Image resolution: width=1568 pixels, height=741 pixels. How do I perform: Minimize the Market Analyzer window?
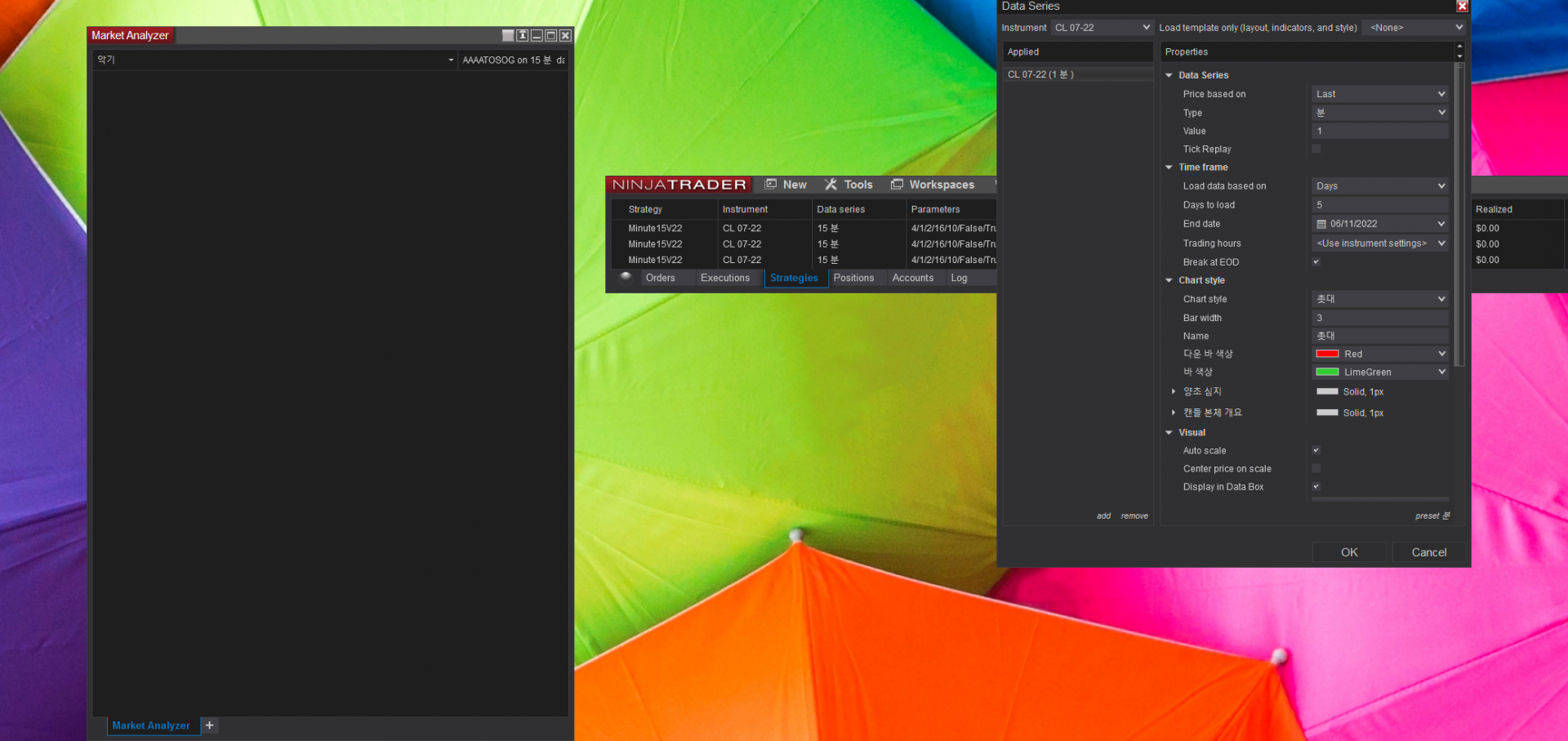(537, 36)
